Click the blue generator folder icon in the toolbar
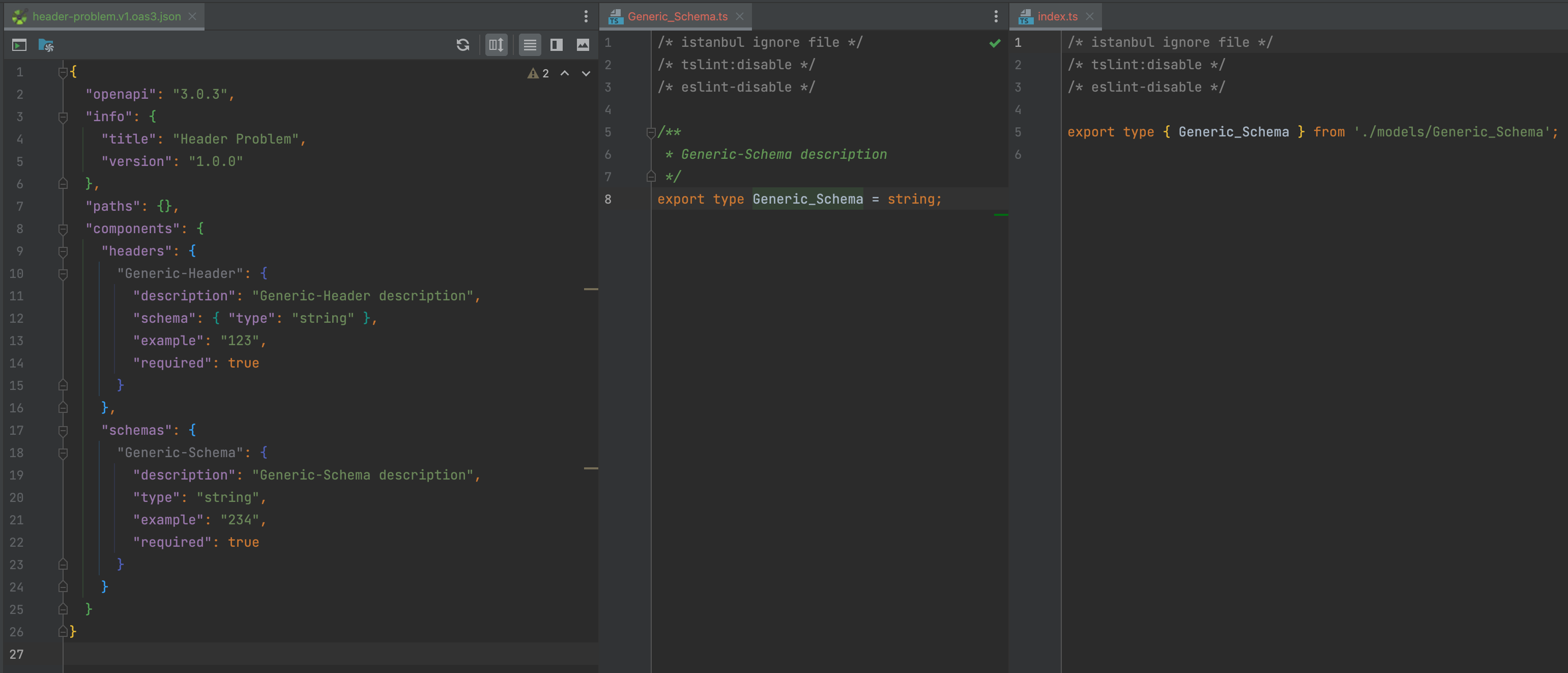 (x=47, y=44)
